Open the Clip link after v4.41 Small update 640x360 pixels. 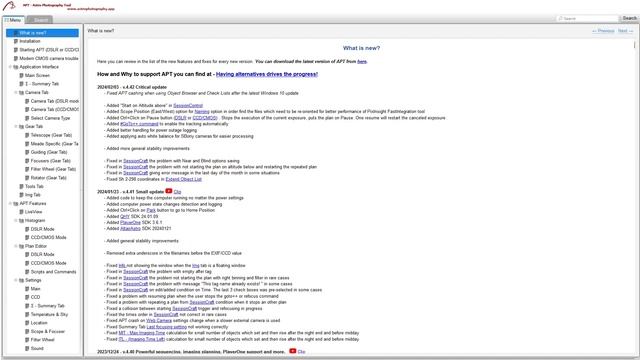point(177,192)
